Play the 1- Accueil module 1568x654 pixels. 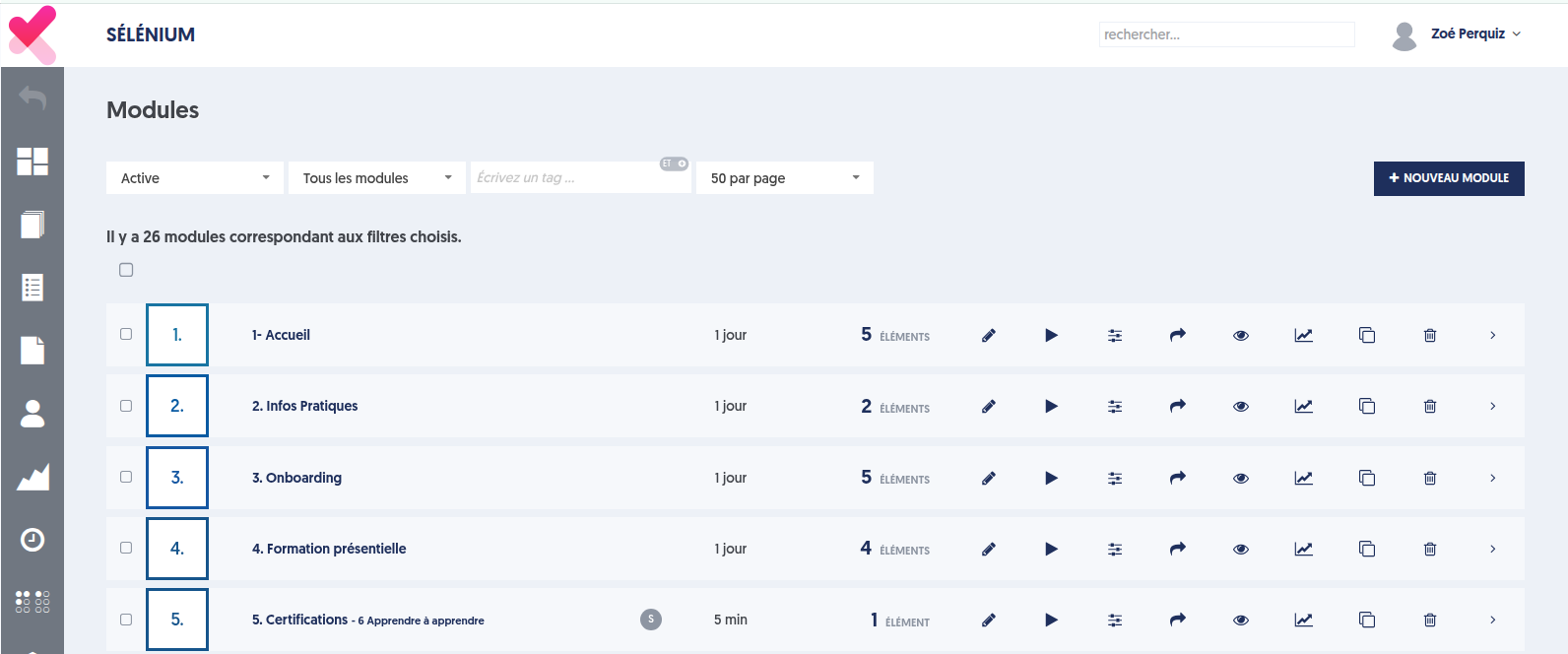tap(1052, 335)
